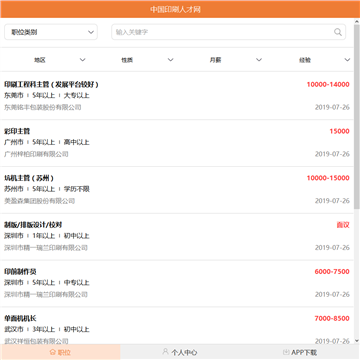Screen dimensions: 360x360
Task: Switch to the 个人中心 bottom tab
Action: tap(180, 352)
